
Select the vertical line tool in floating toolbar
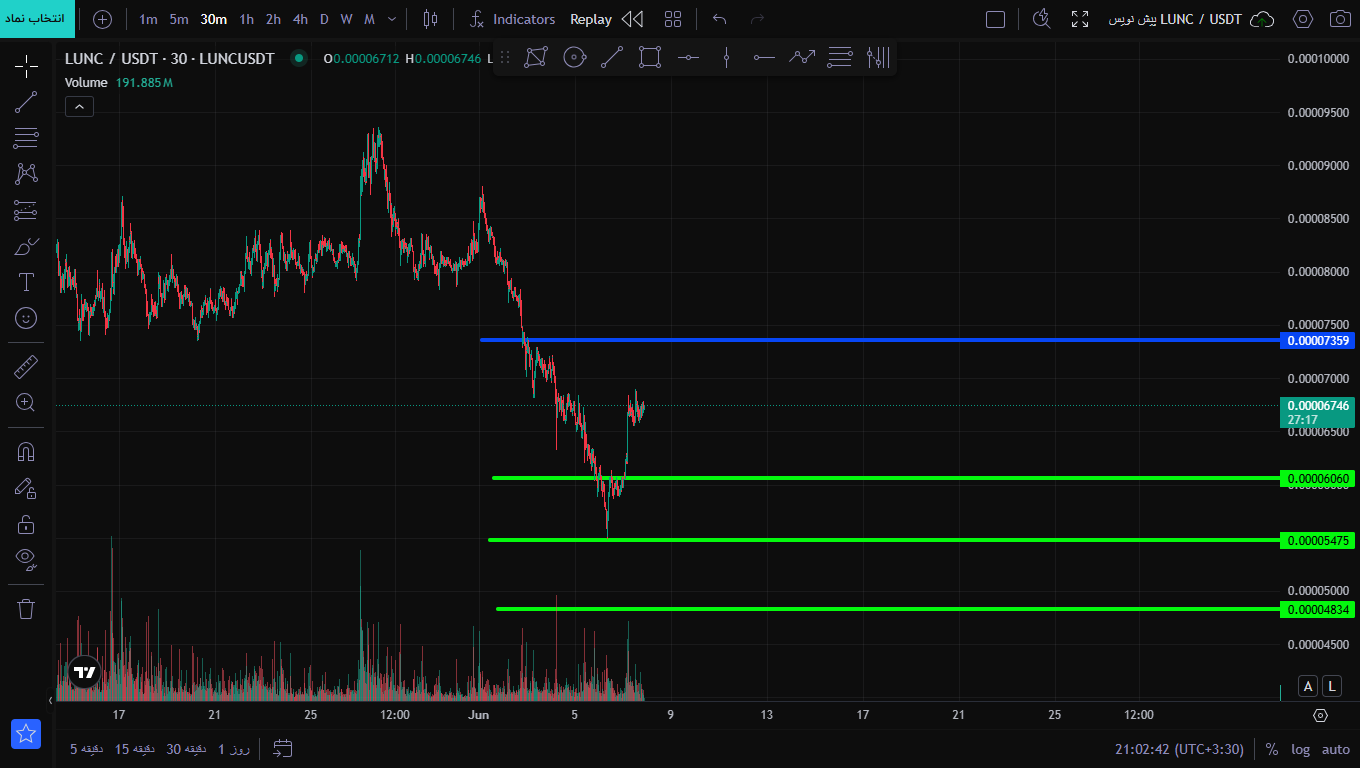point(726,58)
